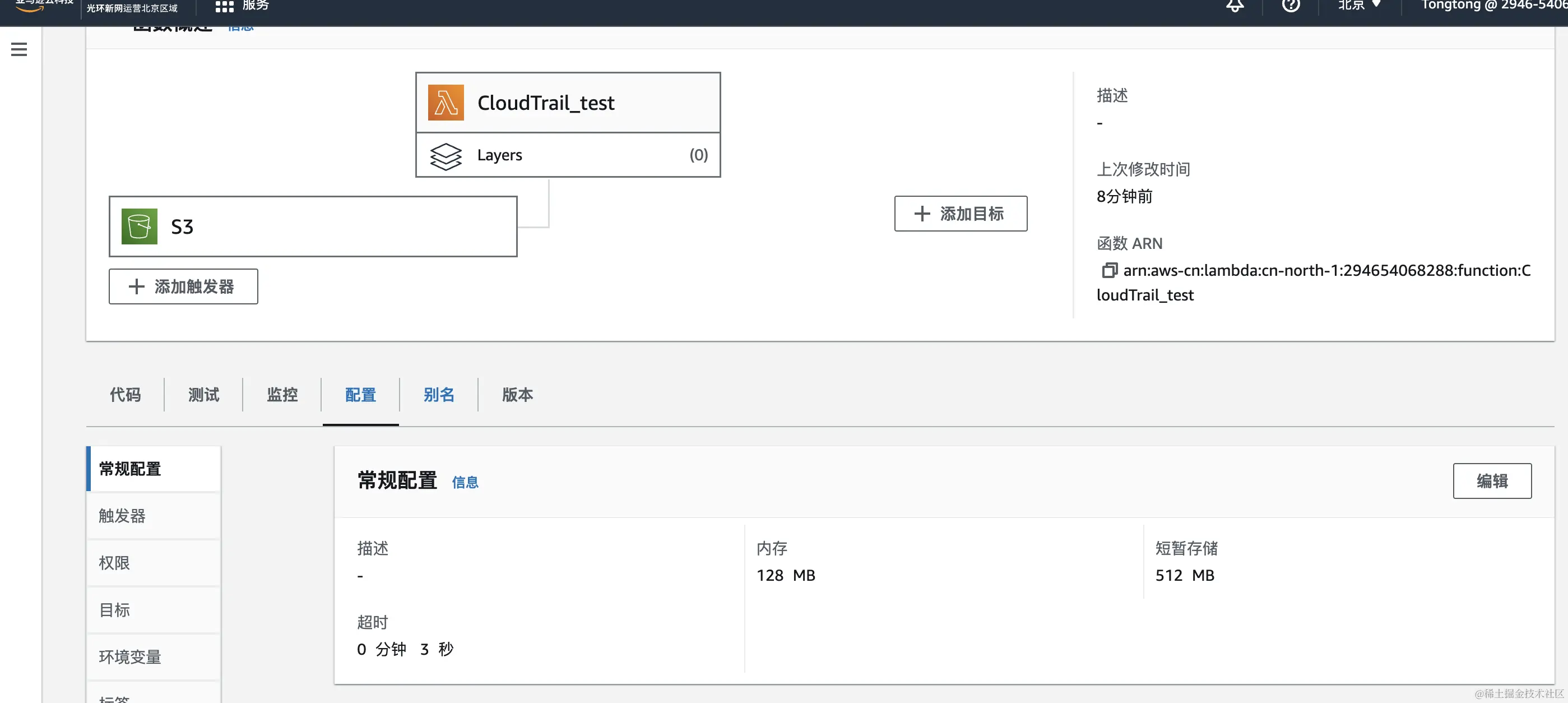The width and height of the screenshot is (1568, 703).
Task: Switch to the 代码 tab
Action: (x=126, y=395)
